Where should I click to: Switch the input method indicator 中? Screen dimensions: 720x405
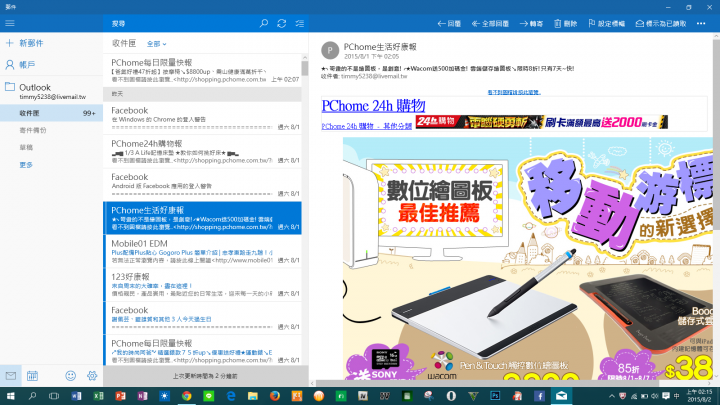(677, 396)
